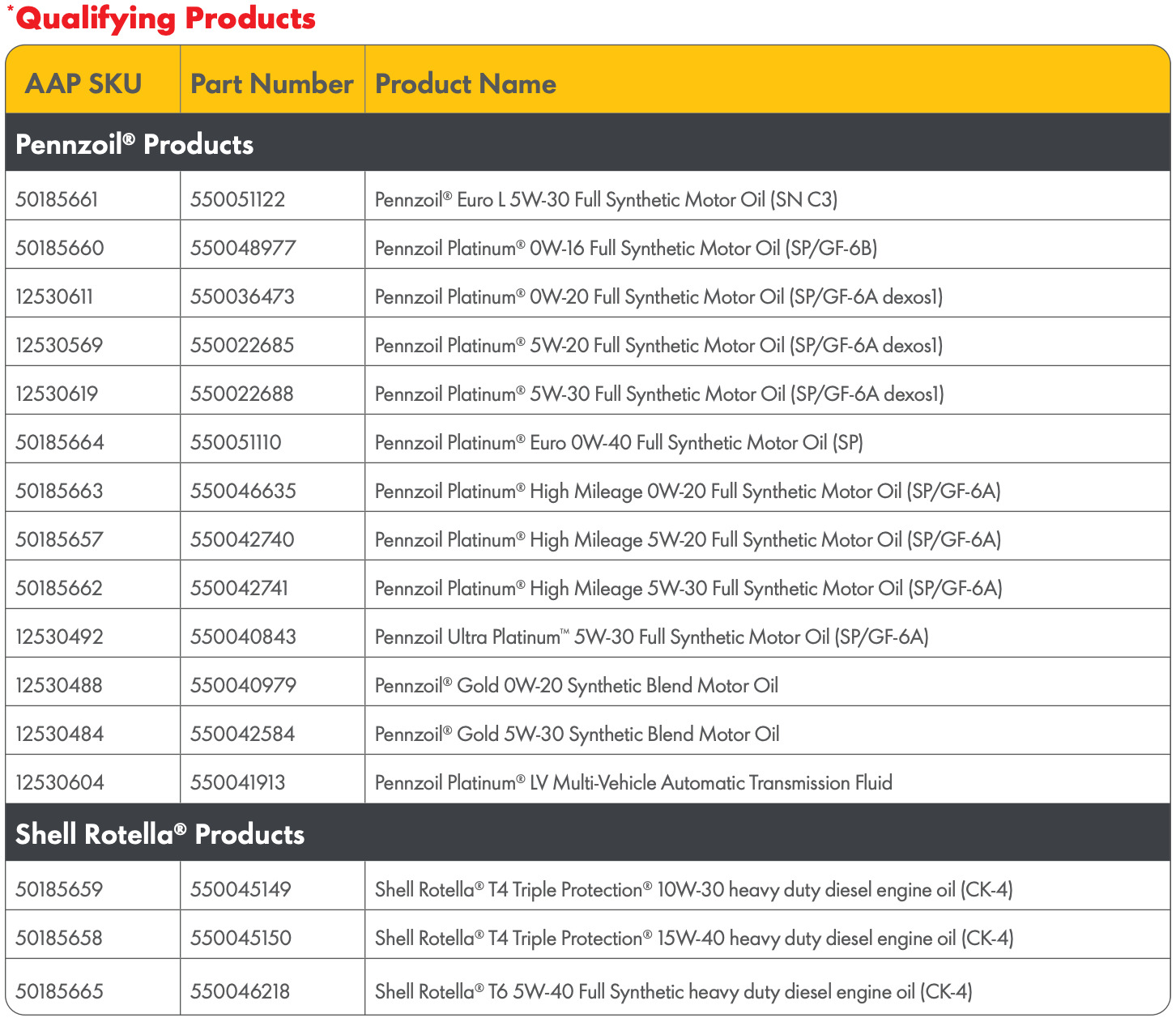
Task: Select part number 550045150
Action: [x=241, y=938]
